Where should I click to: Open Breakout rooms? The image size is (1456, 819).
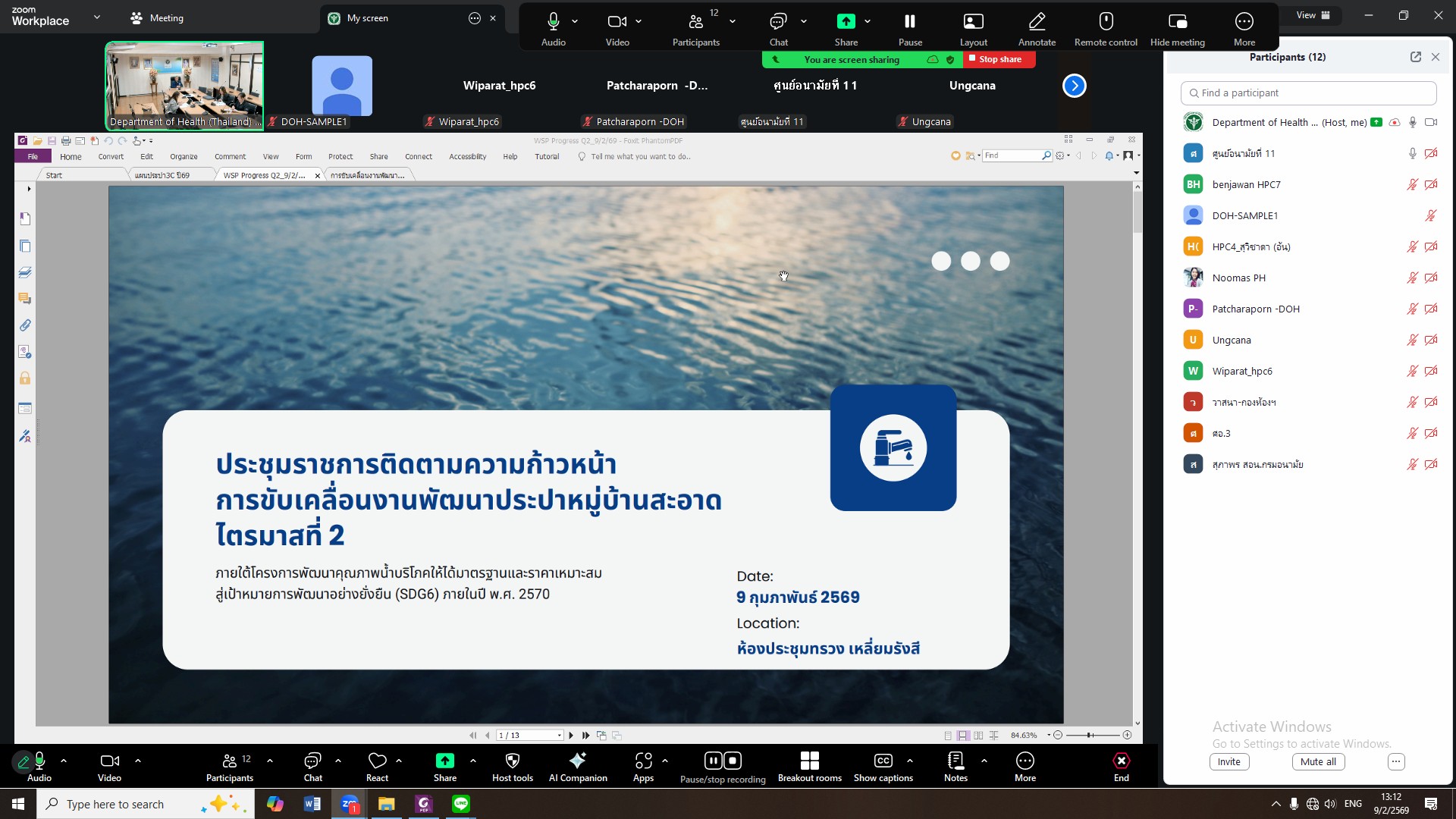(809, 761)
